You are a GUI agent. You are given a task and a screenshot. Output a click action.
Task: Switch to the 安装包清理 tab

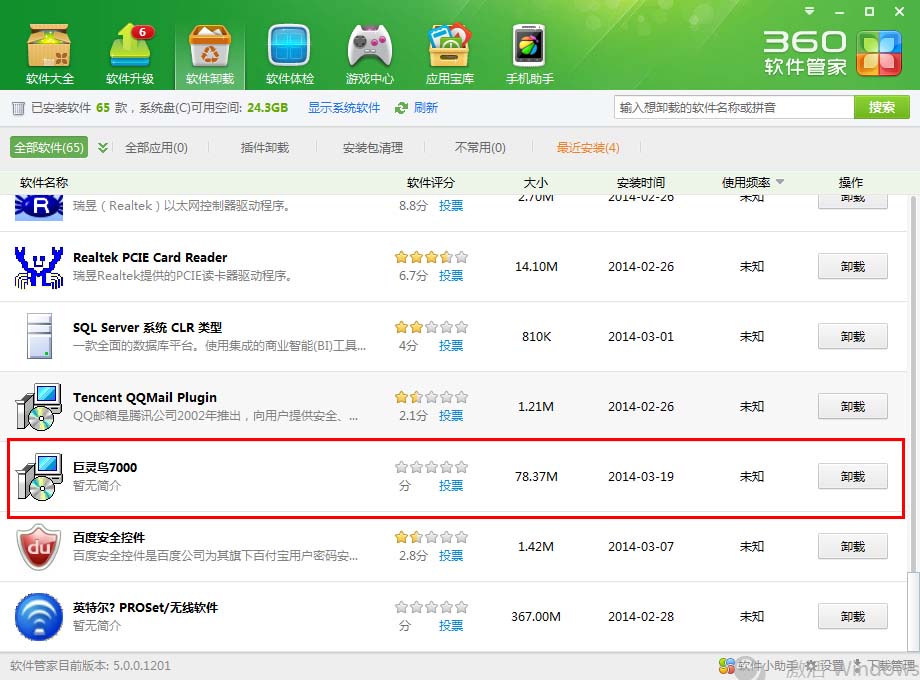click(373, 148)
